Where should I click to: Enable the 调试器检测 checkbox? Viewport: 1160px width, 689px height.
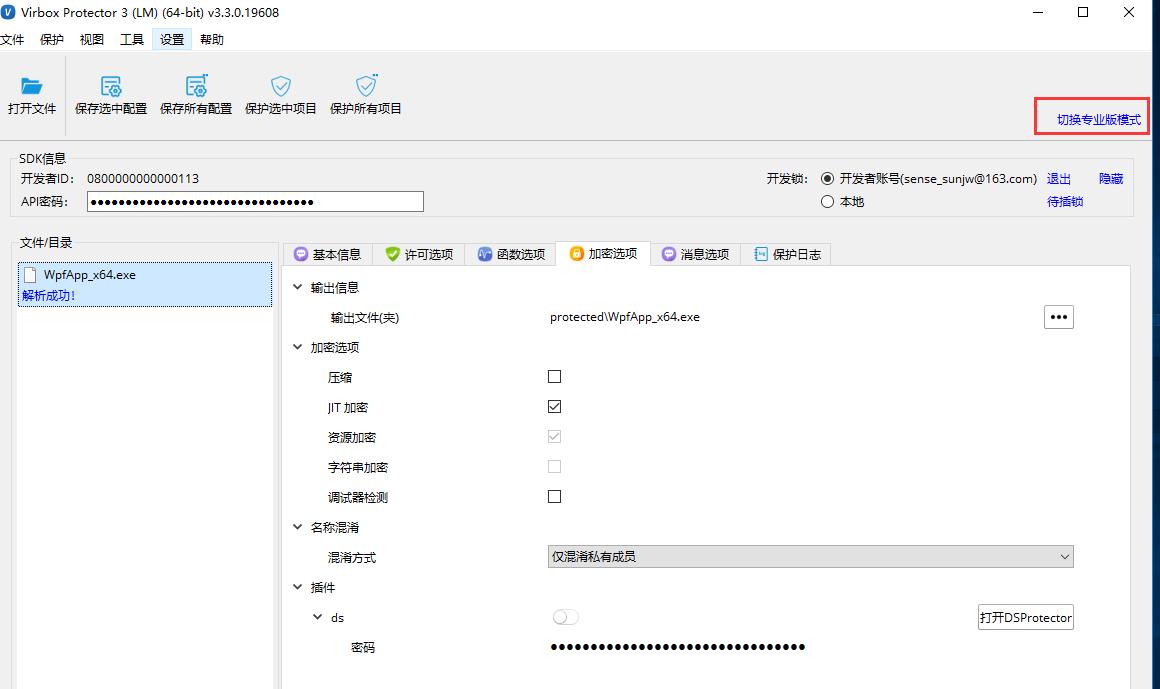[x=554, y=497]
